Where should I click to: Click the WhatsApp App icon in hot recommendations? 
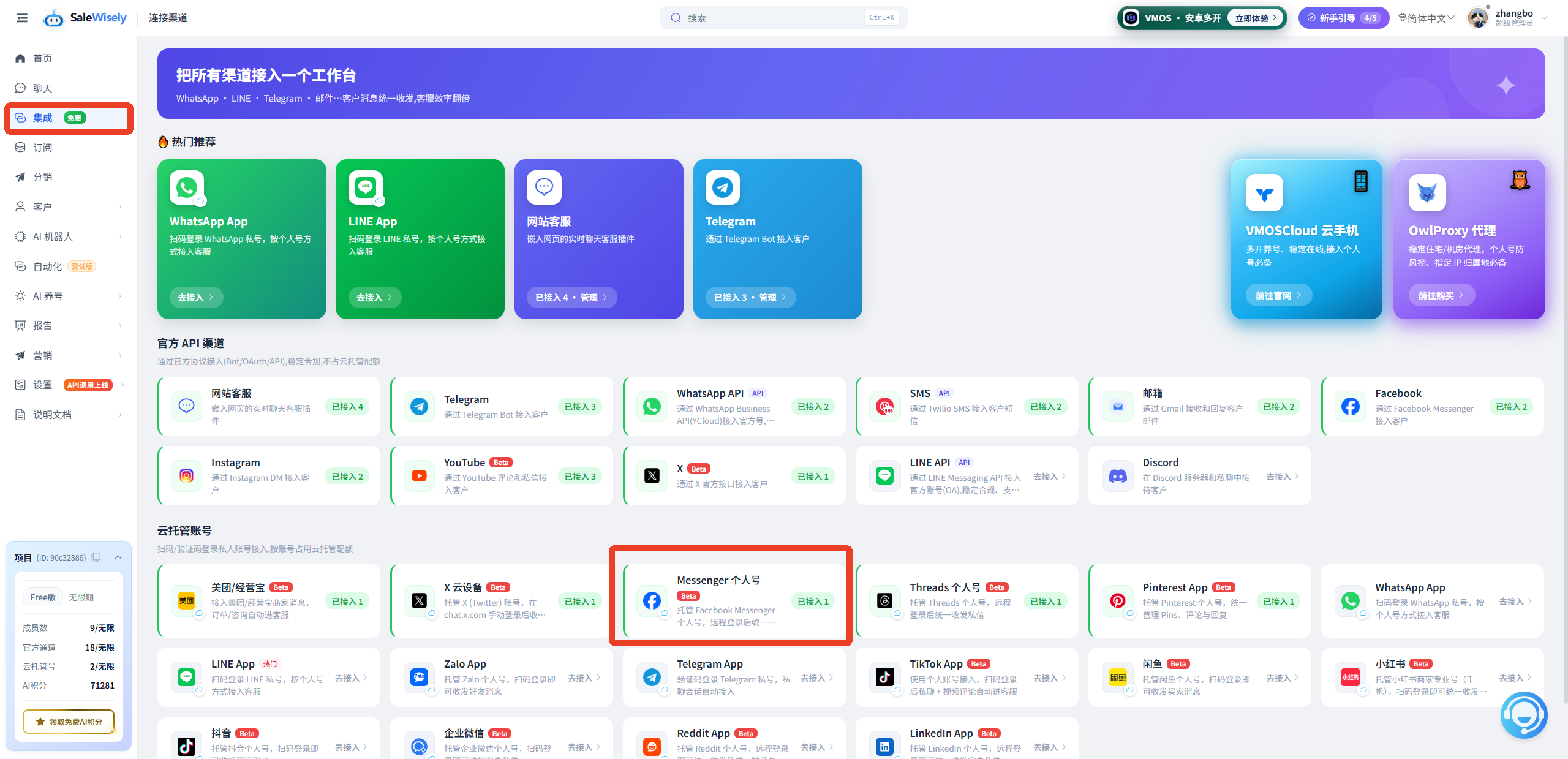coord(187,187)
